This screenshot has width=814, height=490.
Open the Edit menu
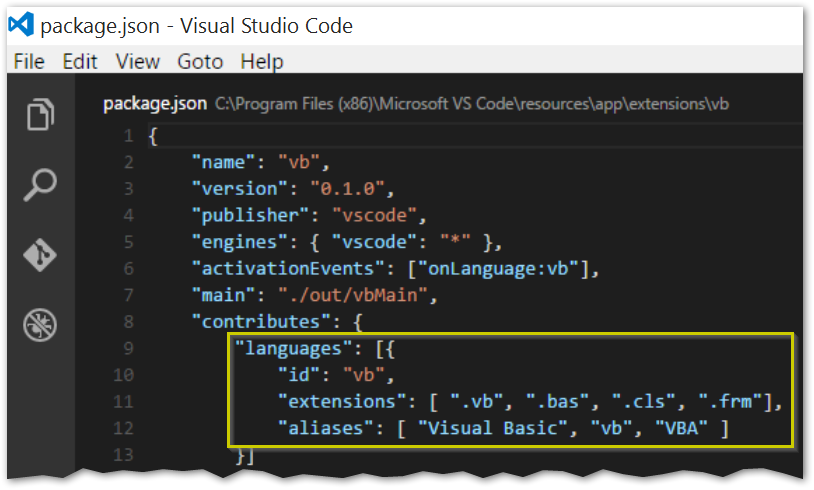click(x=79, y=61)
